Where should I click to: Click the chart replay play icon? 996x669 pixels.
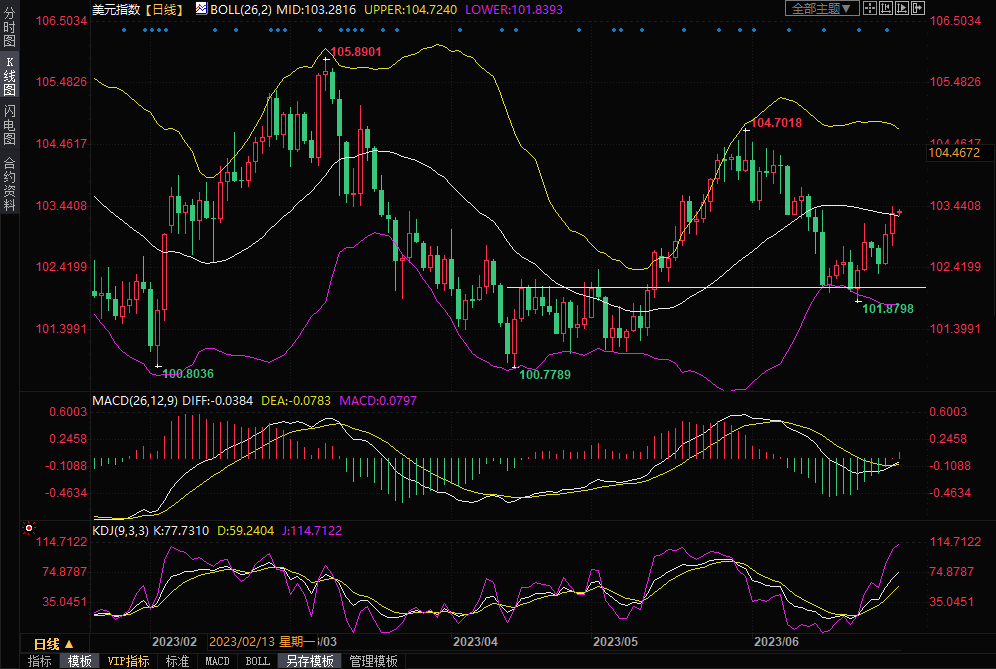pyautogui.click(x=904, y=8)
